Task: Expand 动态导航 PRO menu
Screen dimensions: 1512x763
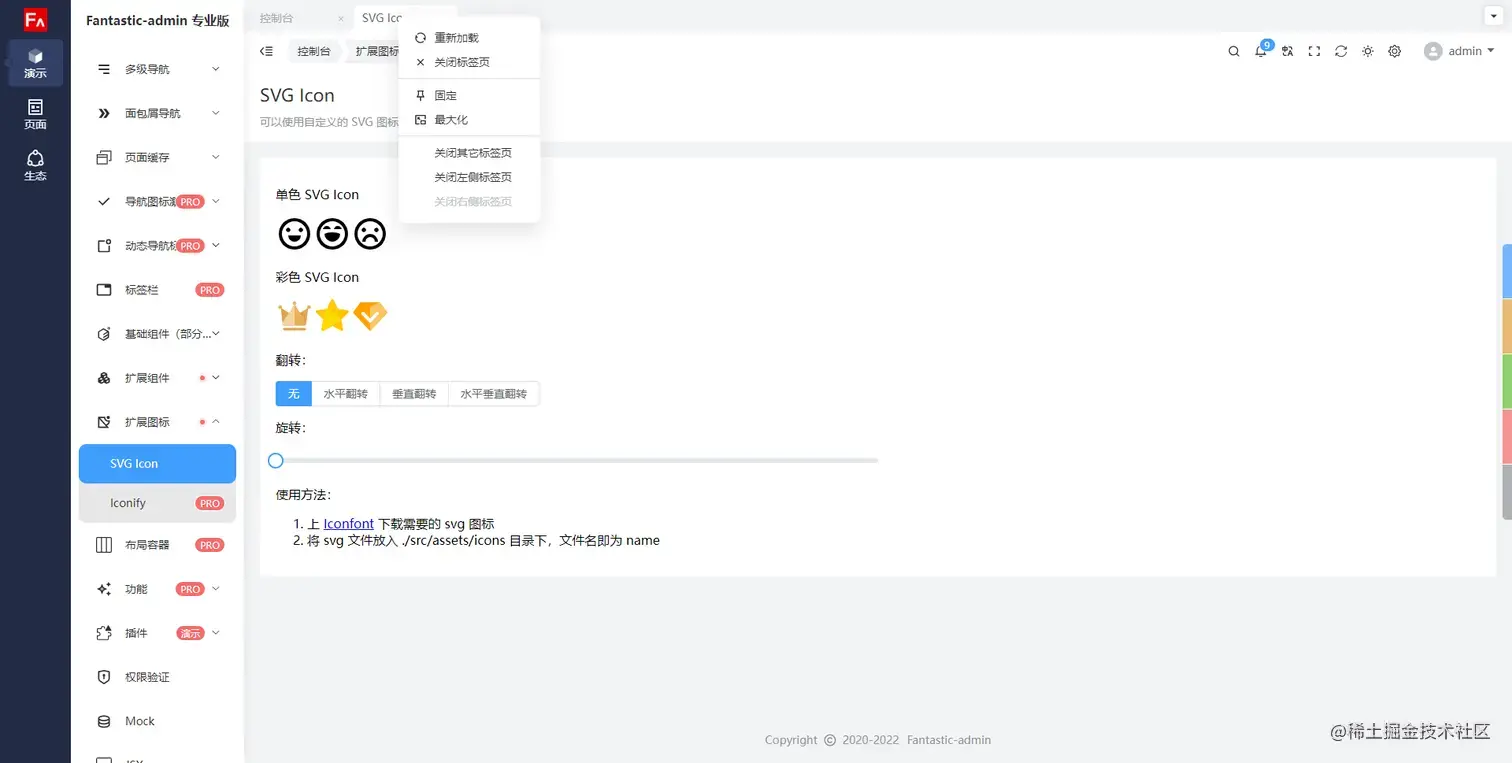Action: point(160,245)
